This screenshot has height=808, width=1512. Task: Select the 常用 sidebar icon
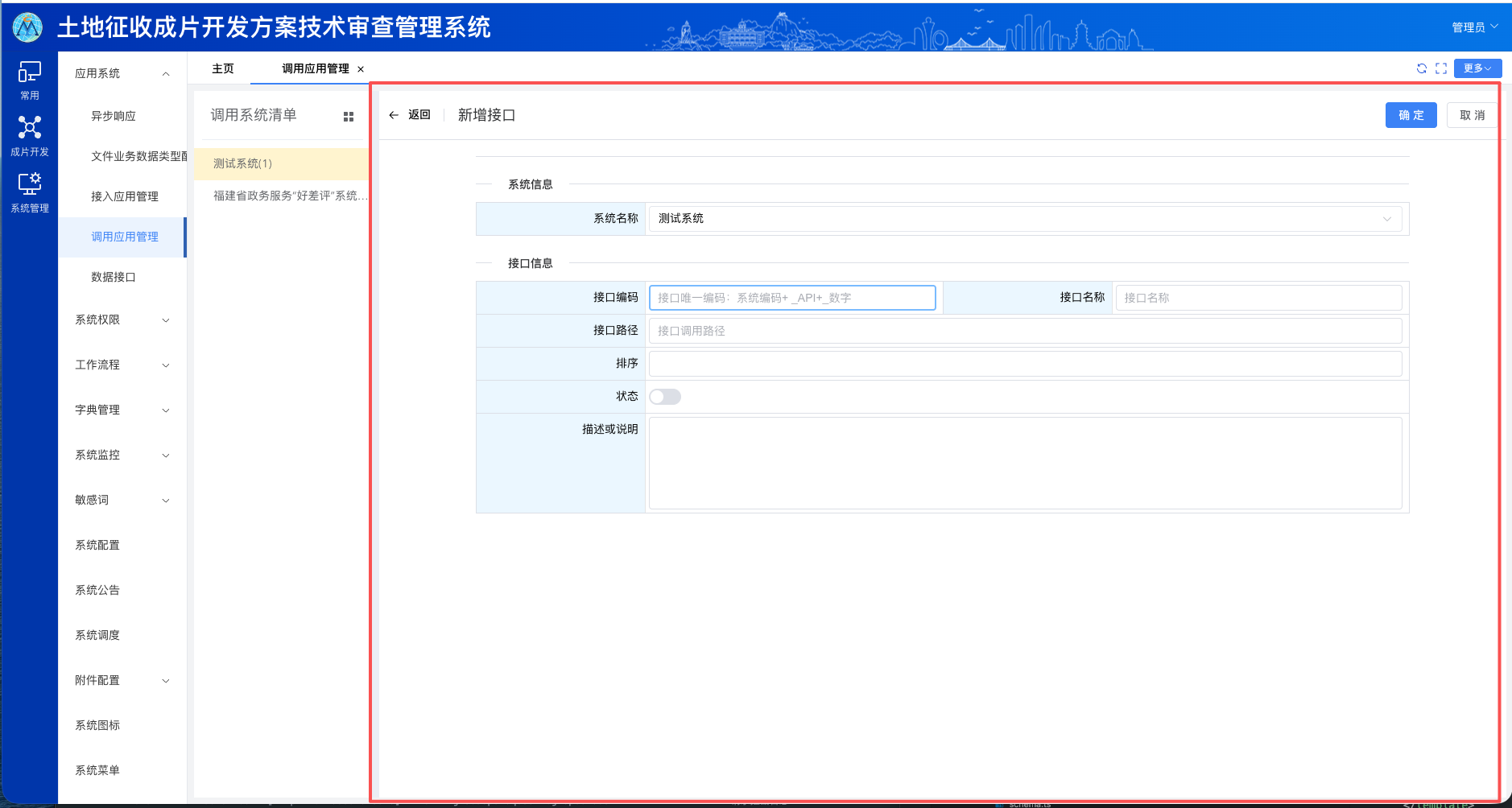[29, 80]
